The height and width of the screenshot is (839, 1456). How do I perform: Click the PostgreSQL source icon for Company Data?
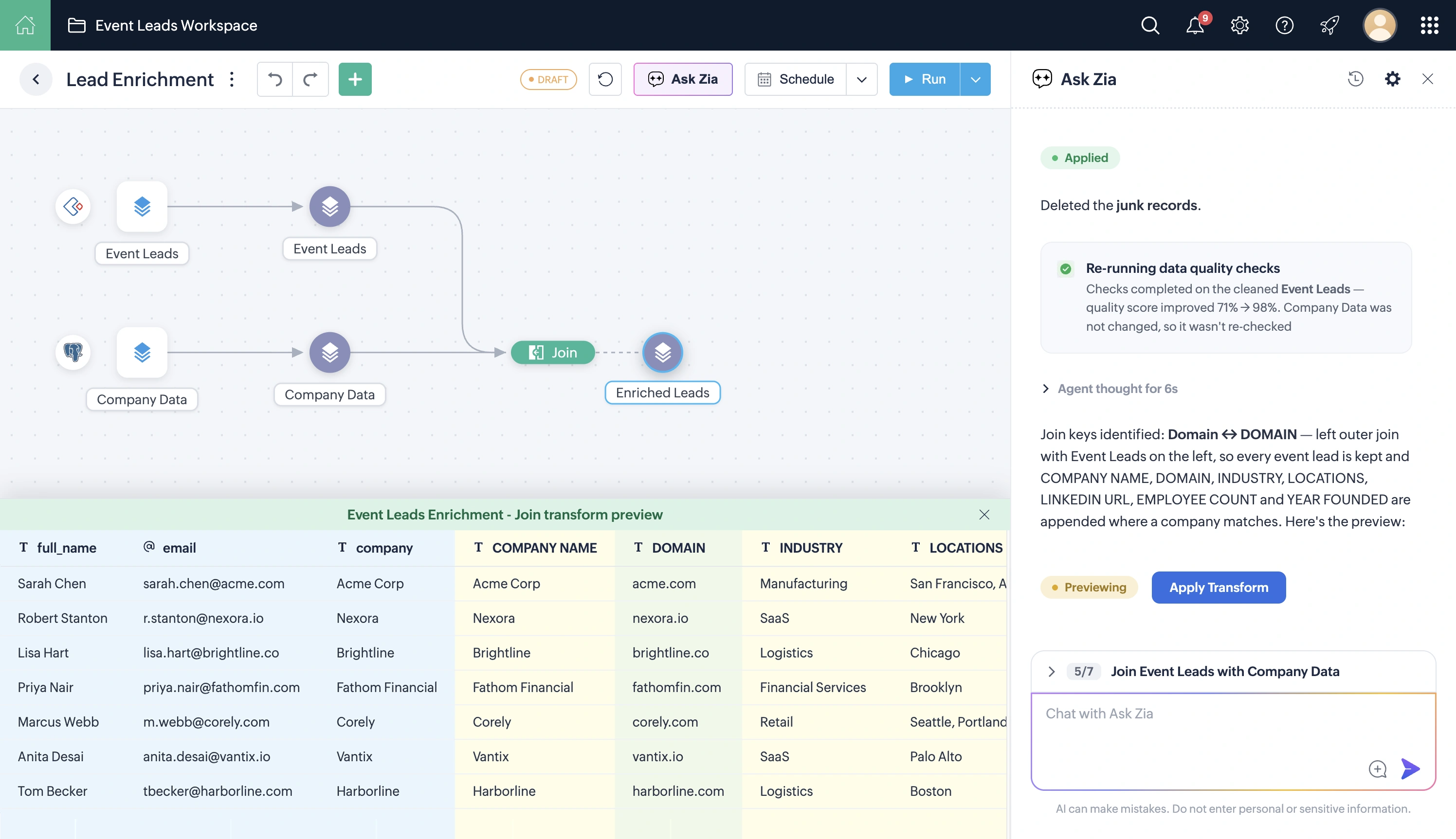[x=73, y=352]
